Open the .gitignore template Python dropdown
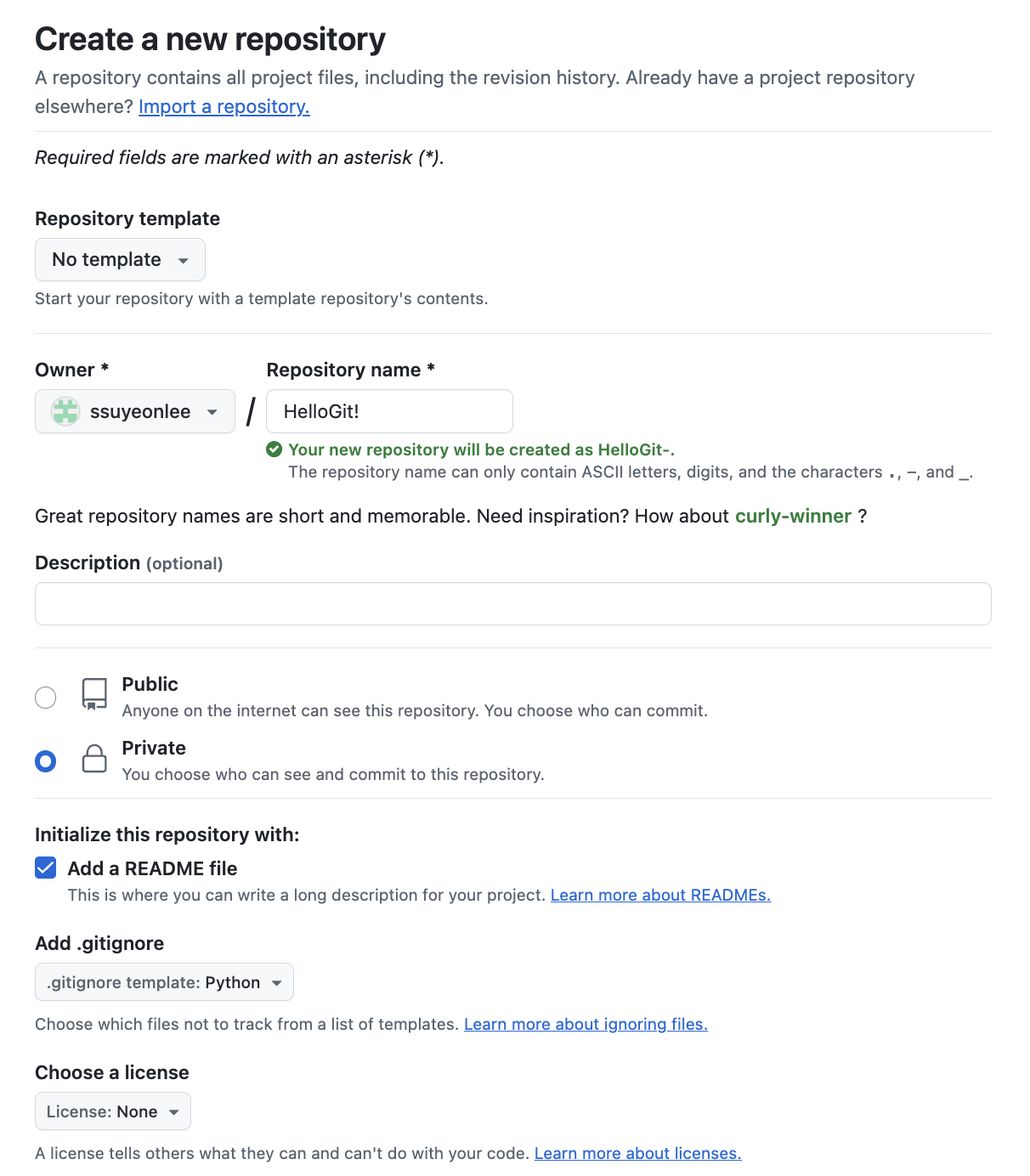1030x1176 pixels. [x=164, y=982]
